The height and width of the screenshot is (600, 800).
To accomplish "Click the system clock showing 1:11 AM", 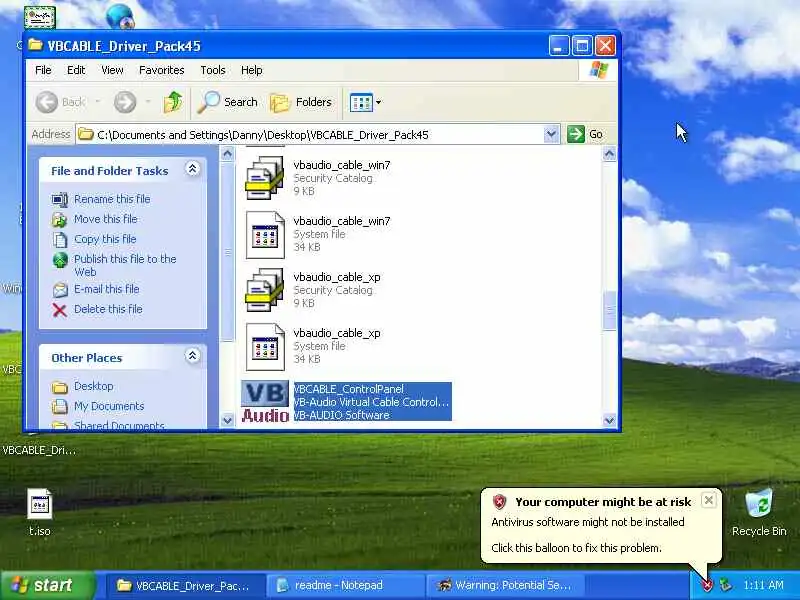I will 763,585.
